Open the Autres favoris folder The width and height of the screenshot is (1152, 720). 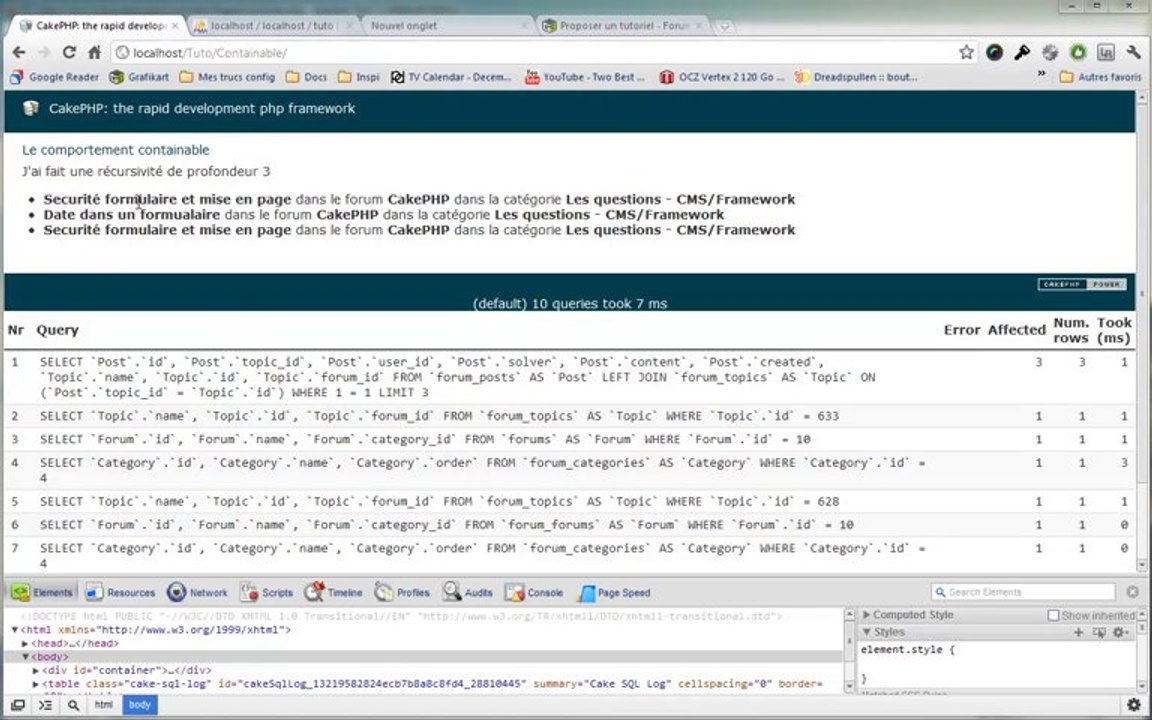[x=1101, y=76]
